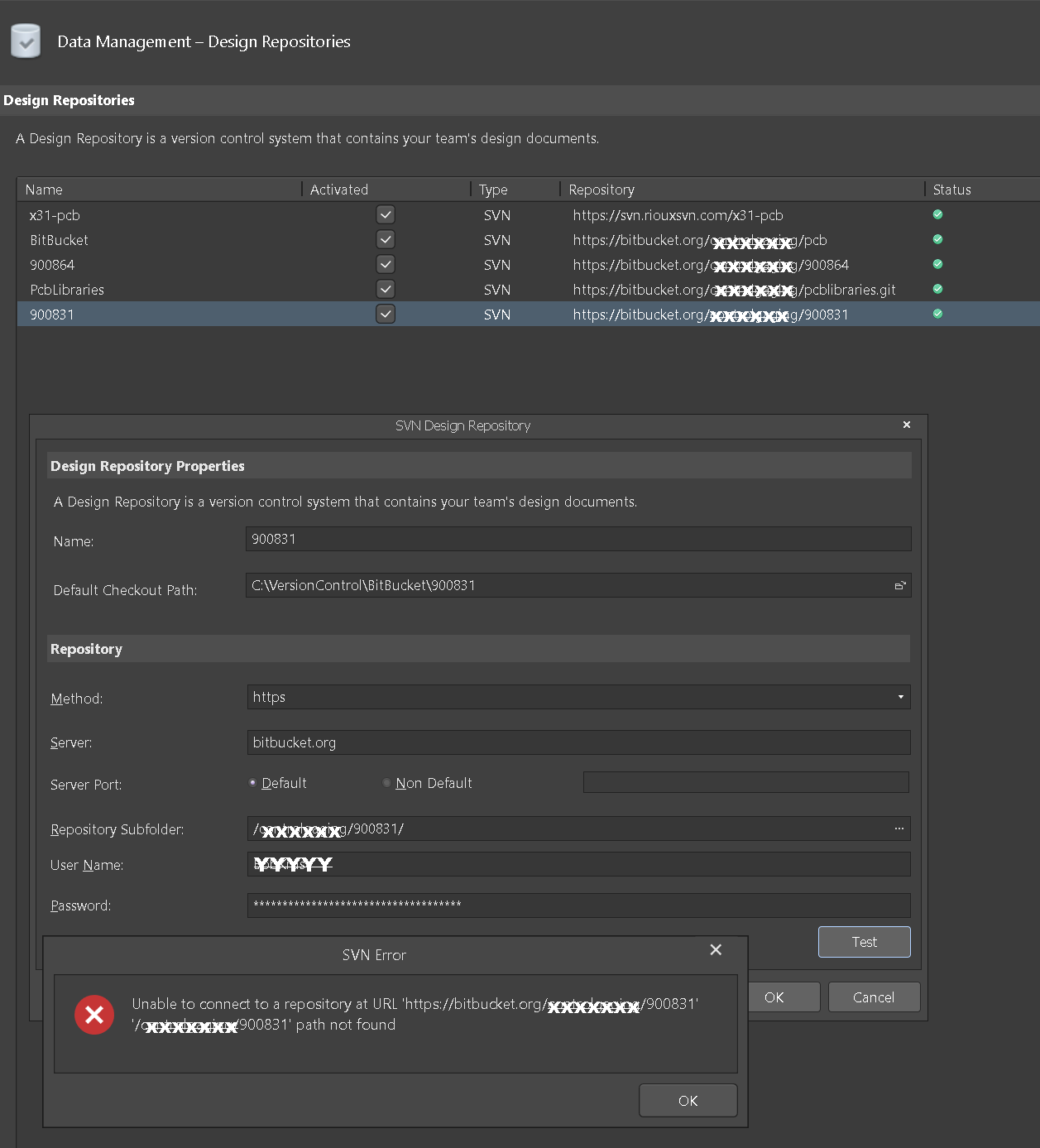This screenshot has height=1148, width=1040.
Task: Click the status icon for PcbLibraries
Action: point(937,289)
